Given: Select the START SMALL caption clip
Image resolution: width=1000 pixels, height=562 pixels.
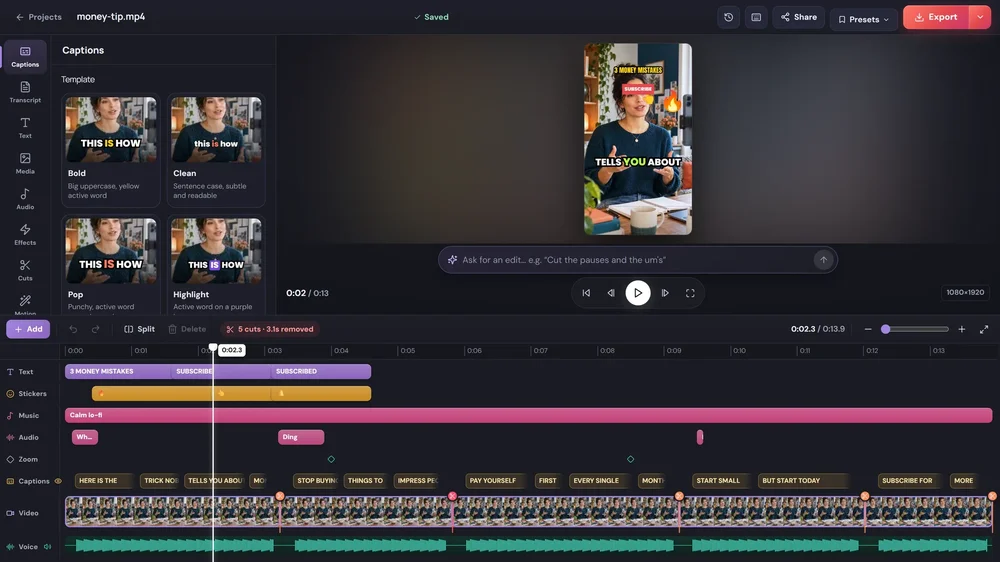Looking at the screenshot, I should [x=721, y=481].
